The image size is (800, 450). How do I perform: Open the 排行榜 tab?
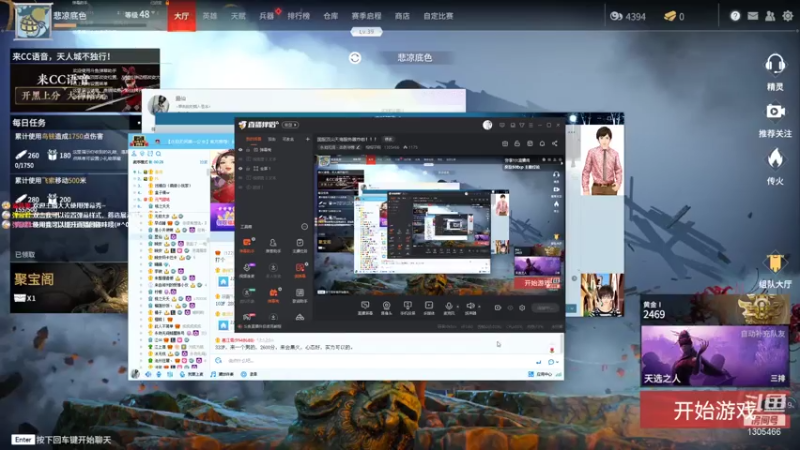point(298,16)
